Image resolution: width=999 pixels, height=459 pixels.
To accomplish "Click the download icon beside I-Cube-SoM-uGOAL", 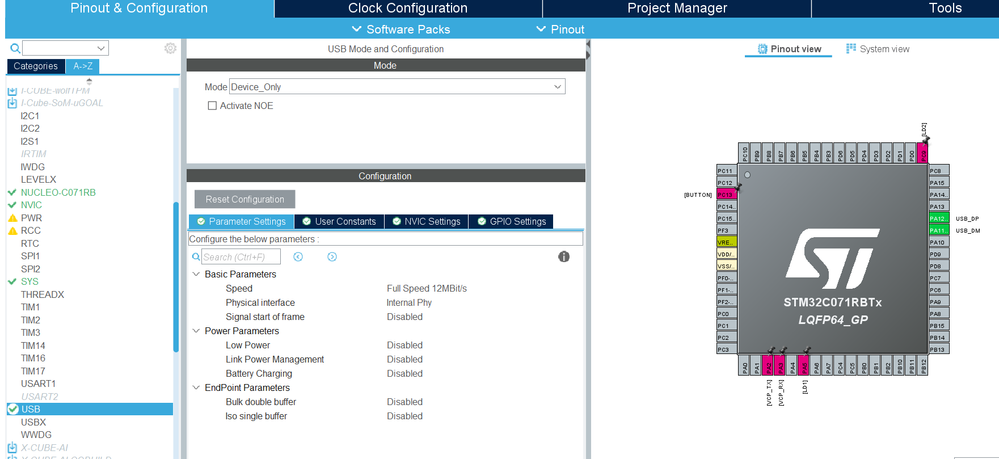I will 11,103.
